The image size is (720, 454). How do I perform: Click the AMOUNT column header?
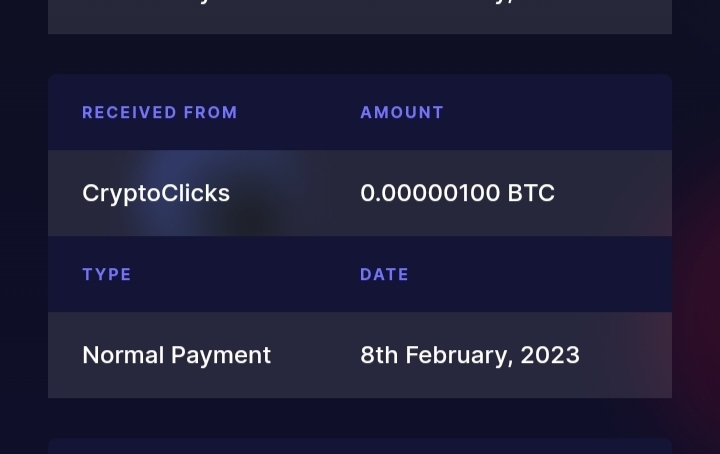click(402, 112)
